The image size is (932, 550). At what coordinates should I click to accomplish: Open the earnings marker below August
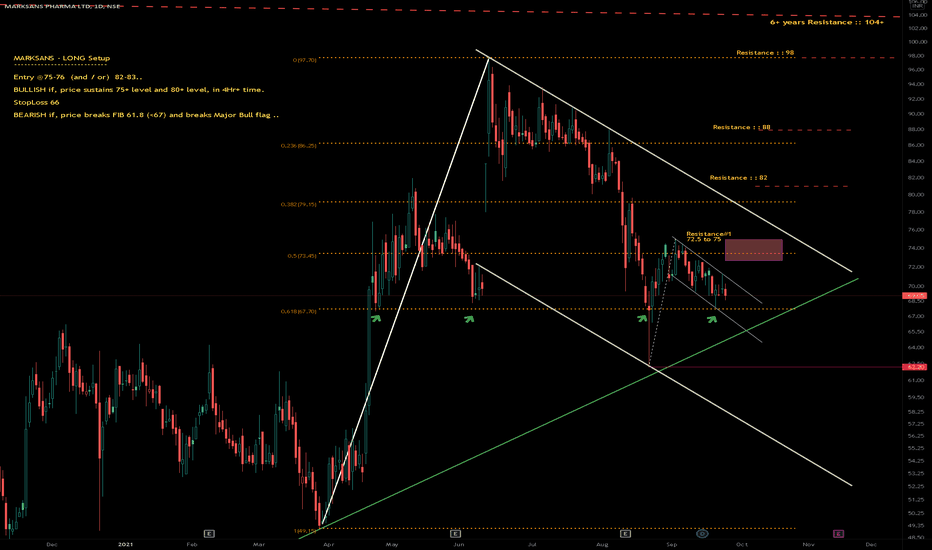click(625, 533)
